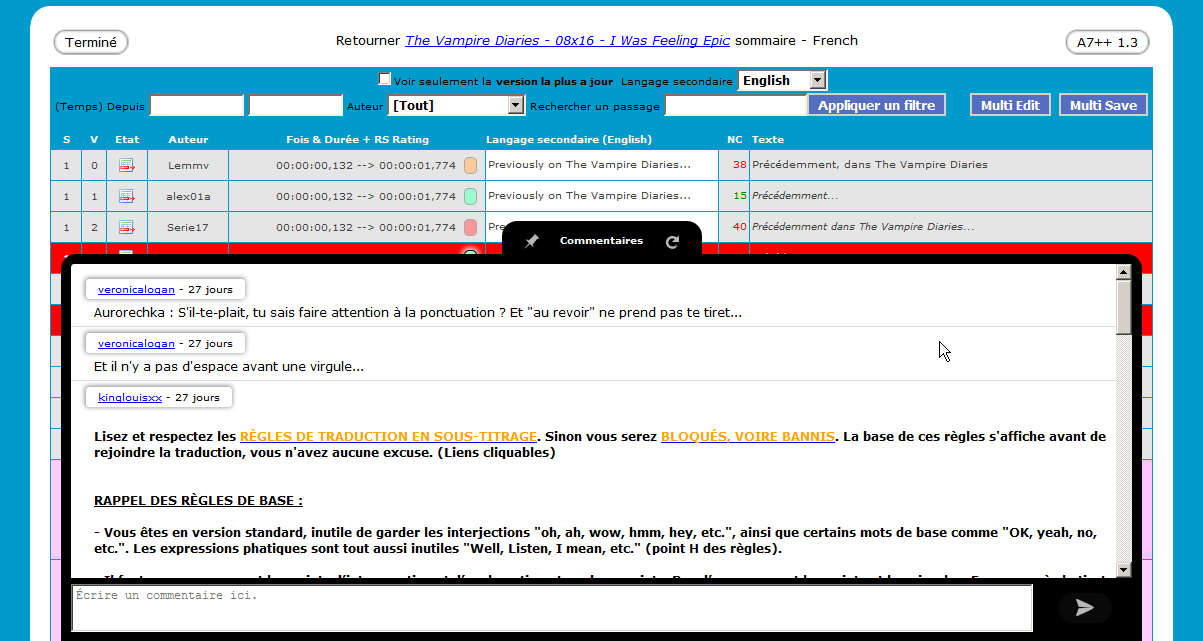Open the second veronicalogan profile link
1203x641 pixels.
137,343
